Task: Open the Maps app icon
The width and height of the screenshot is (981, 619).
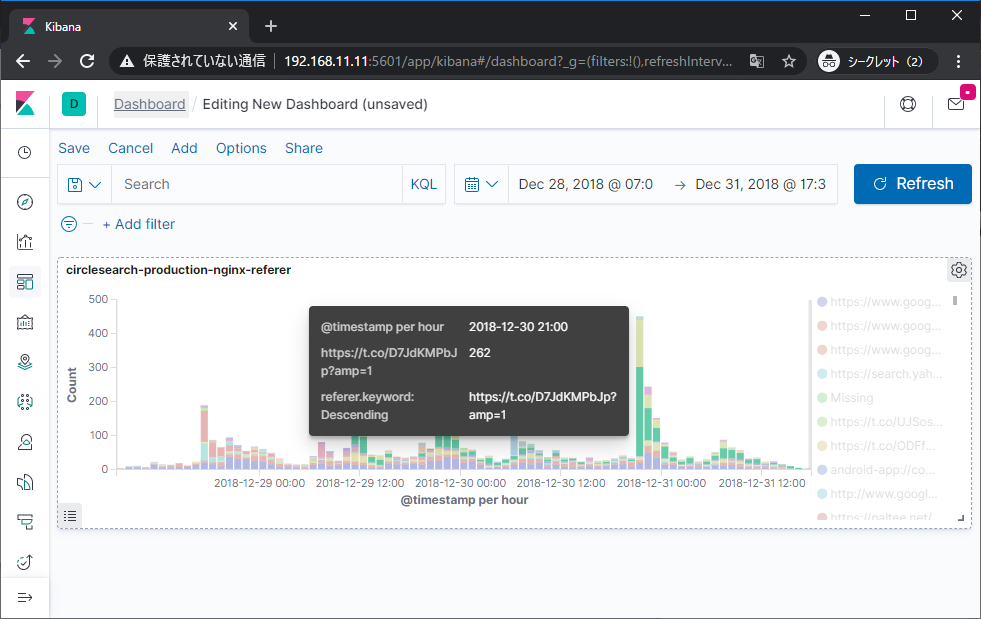Action: point(25,362)
